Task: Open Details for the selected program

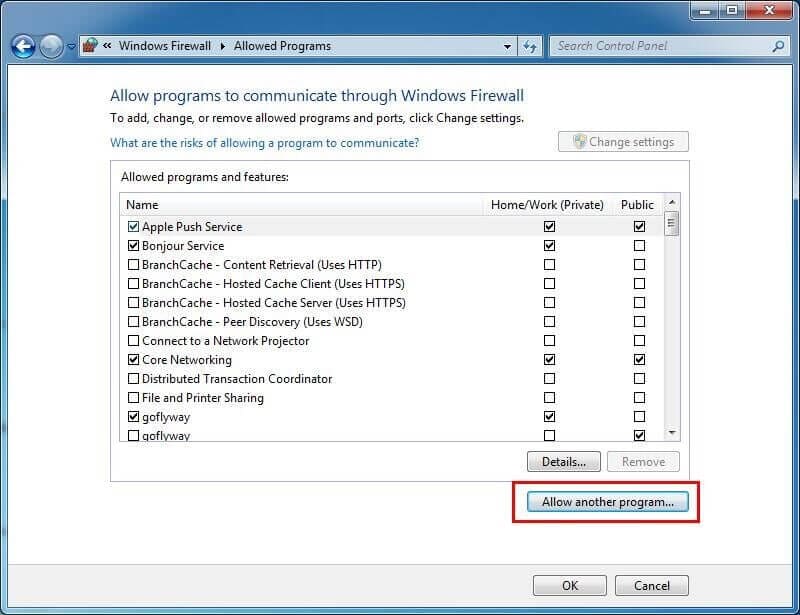Action: 564,461
